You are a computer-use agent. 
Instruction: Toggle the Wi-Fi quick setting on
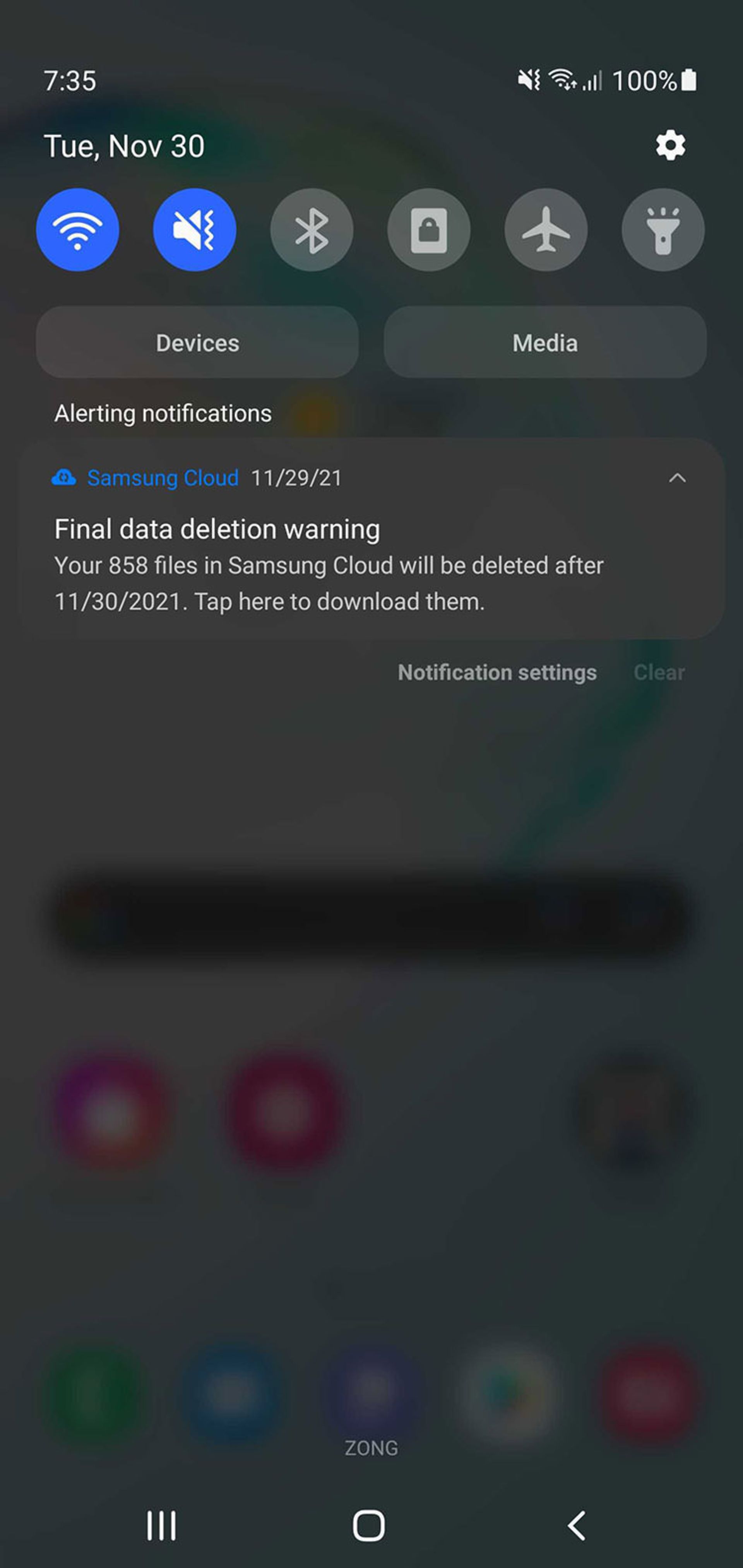pos(78,230)
